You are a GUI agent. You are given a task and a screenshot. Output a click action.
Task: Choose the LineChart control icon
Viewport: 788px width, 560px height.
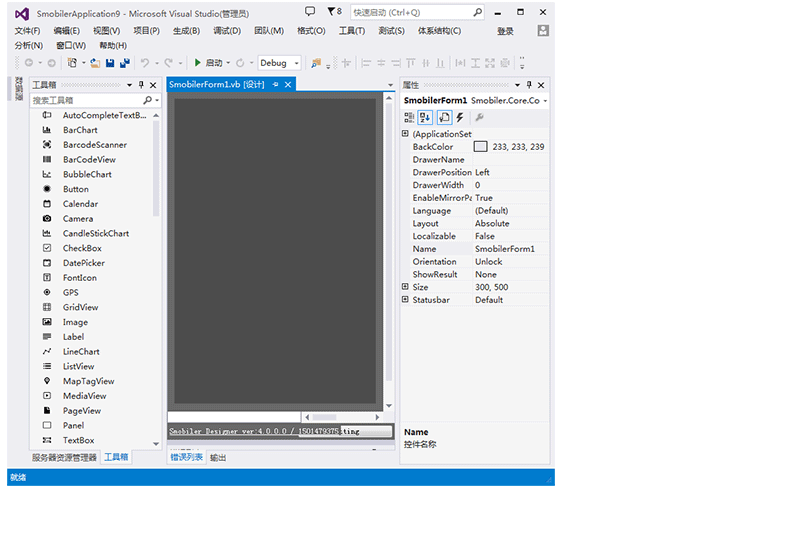(47, 351)
